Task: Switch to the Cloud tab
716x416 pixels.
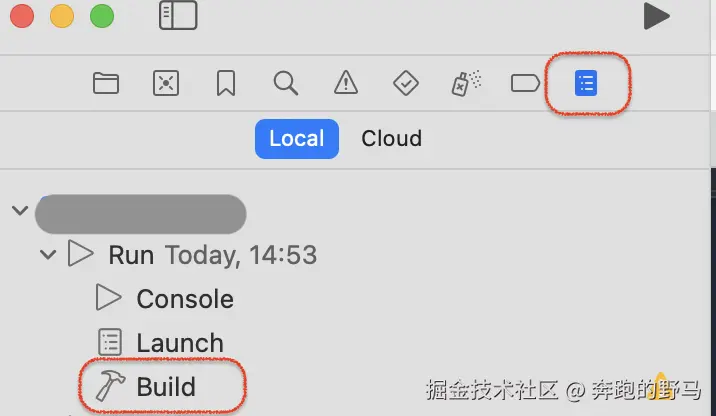Action: 391,139
